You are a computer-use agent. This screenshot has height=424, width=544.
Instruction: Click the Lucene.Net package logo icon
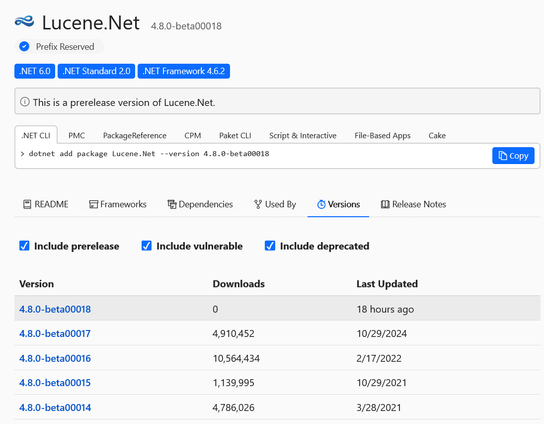coord(24,22)
